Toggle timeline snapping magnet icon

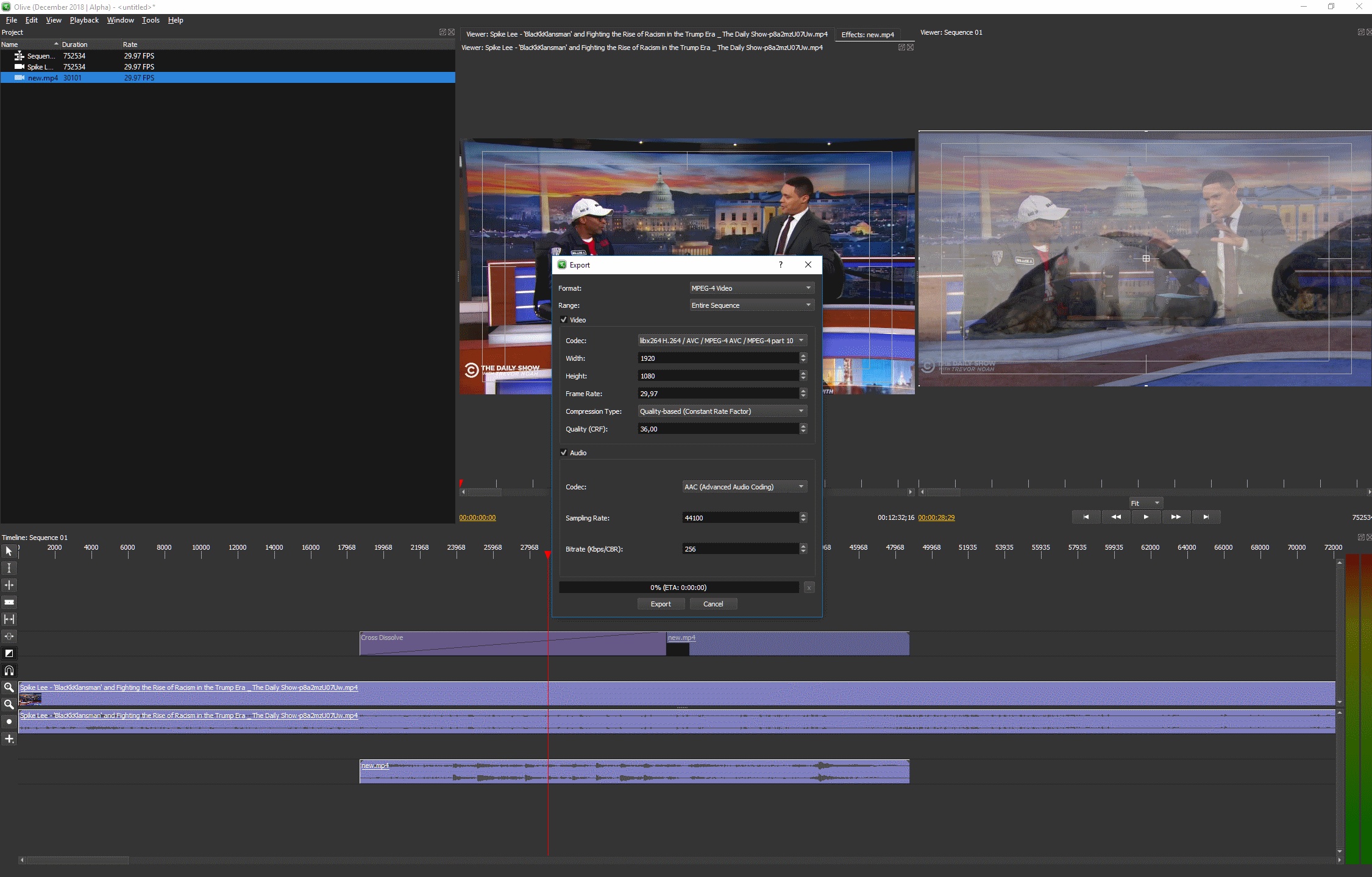point(9,670)
